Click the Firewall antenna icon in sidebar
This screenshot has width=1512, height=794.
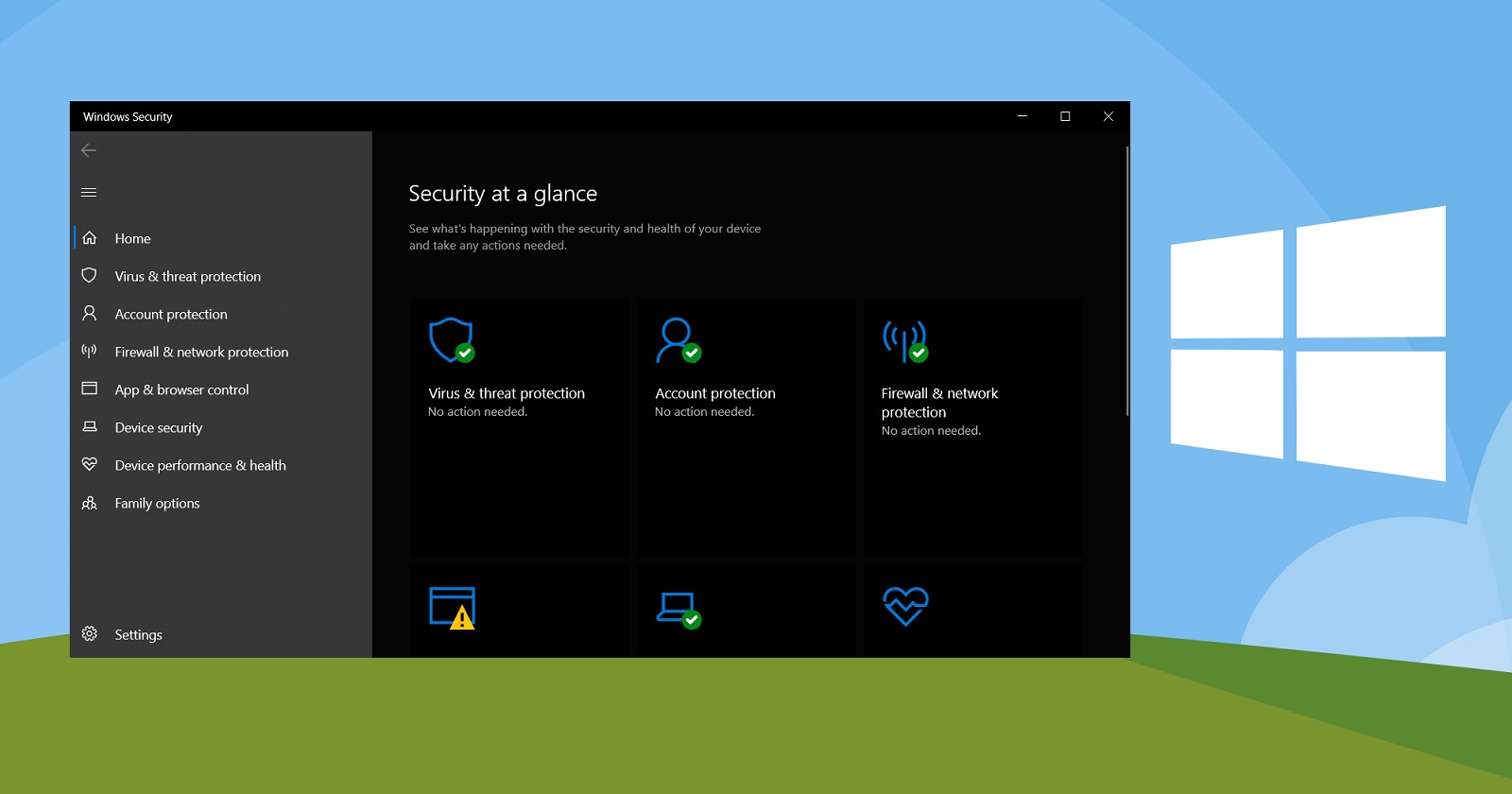pyautogui.click(x=90, y=351)
